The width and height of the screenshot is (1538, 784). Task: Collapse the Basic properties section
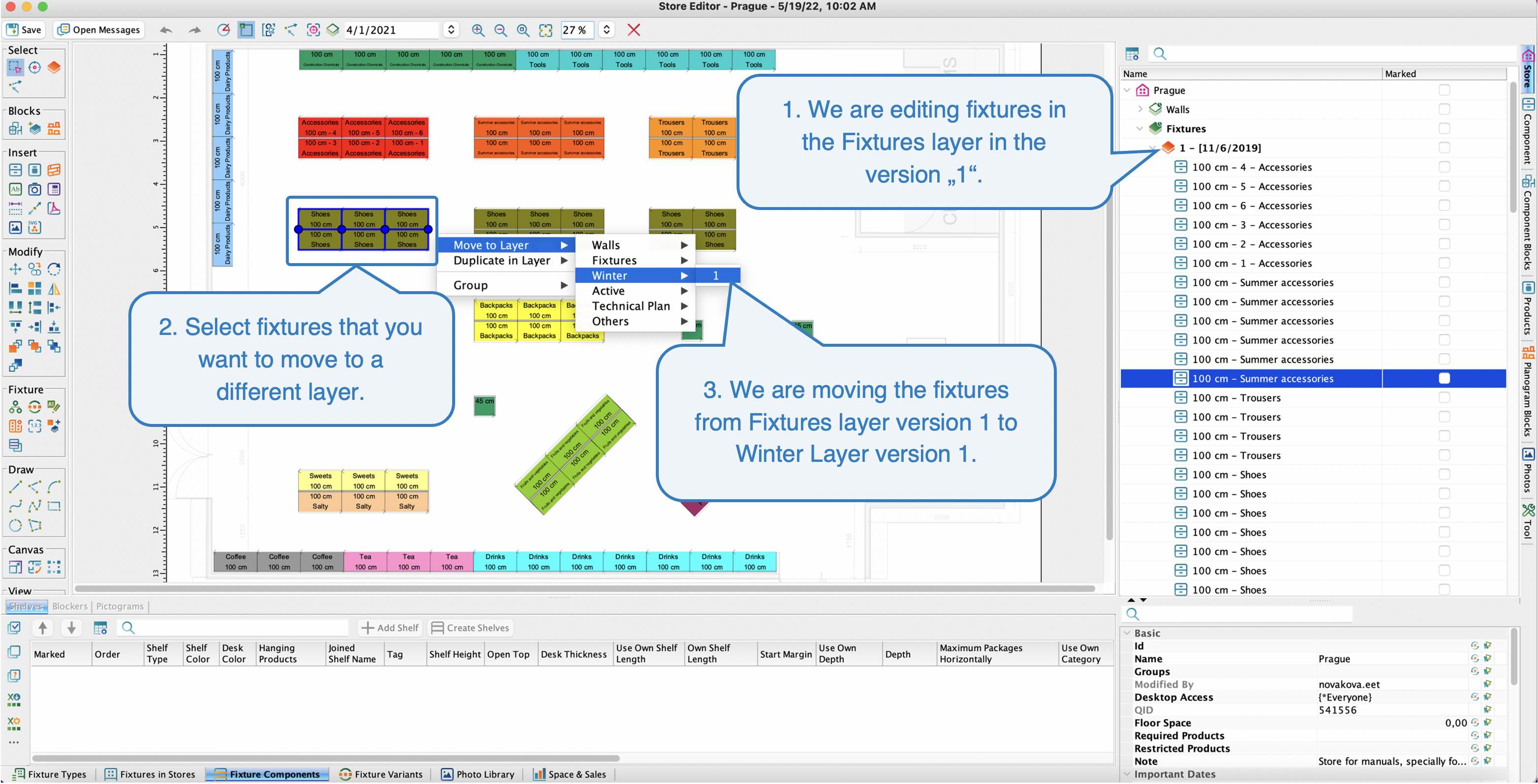pyautogui.click(x=1127, y=633)
